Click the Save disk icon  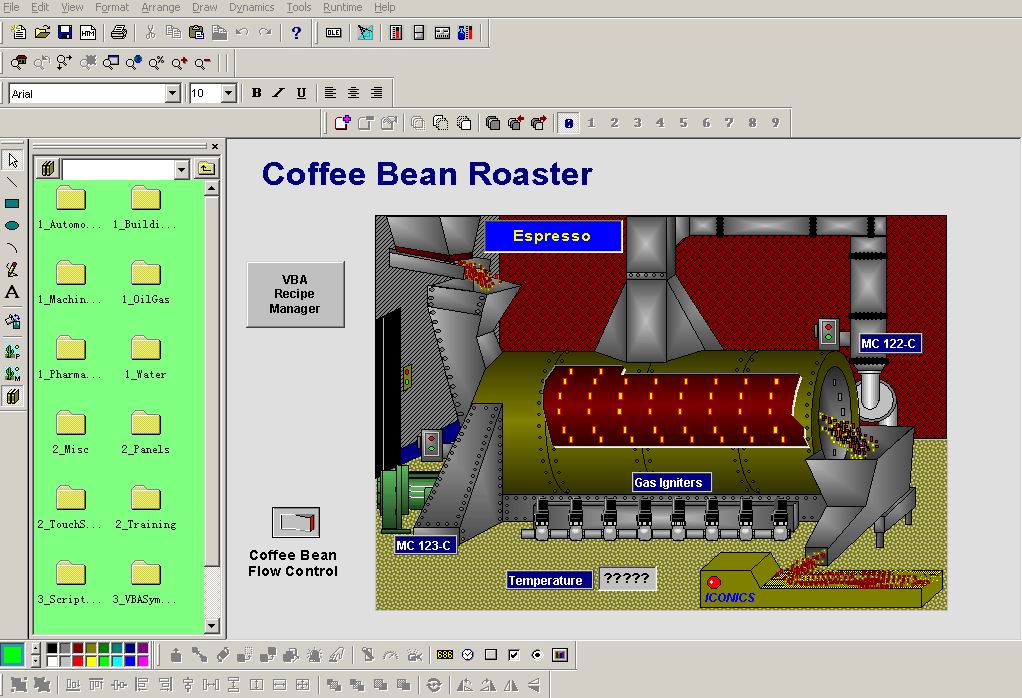coord(65,33)
